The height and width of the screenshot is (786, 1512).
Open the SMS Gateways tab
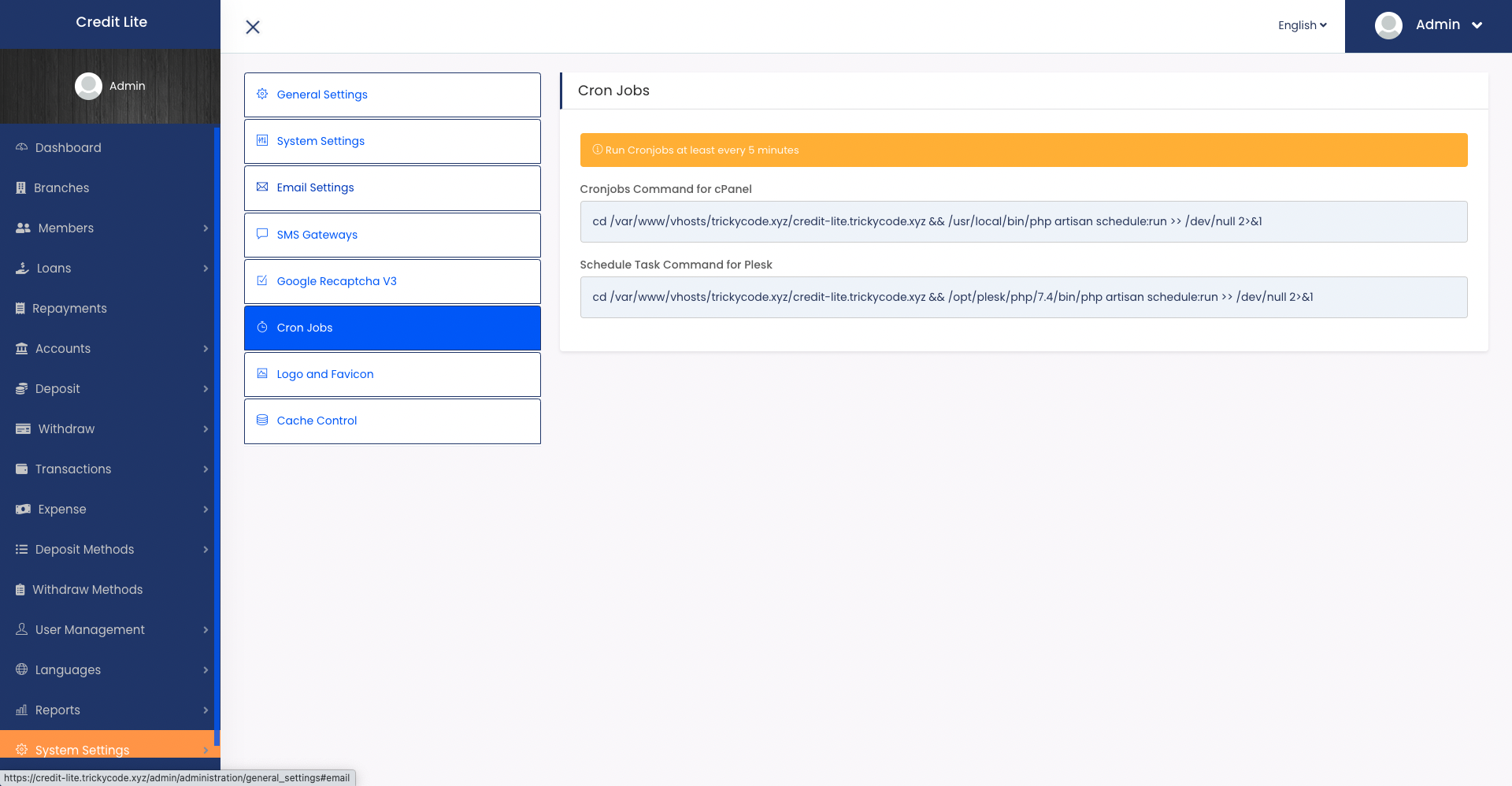click(392, 235)
